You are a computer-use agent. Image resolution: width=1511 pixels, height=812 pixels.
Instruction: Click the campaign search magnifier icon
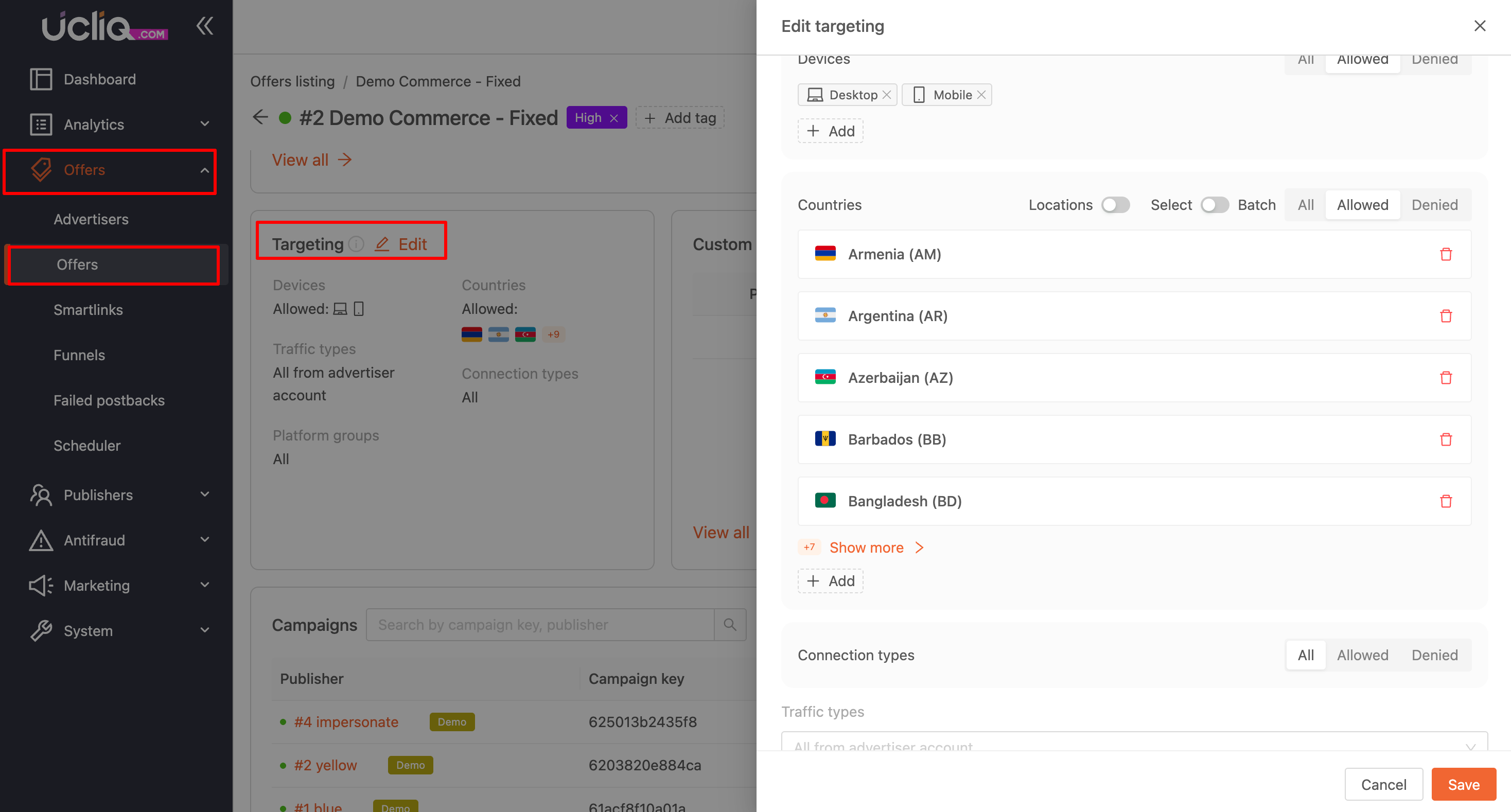coord(730,624)
